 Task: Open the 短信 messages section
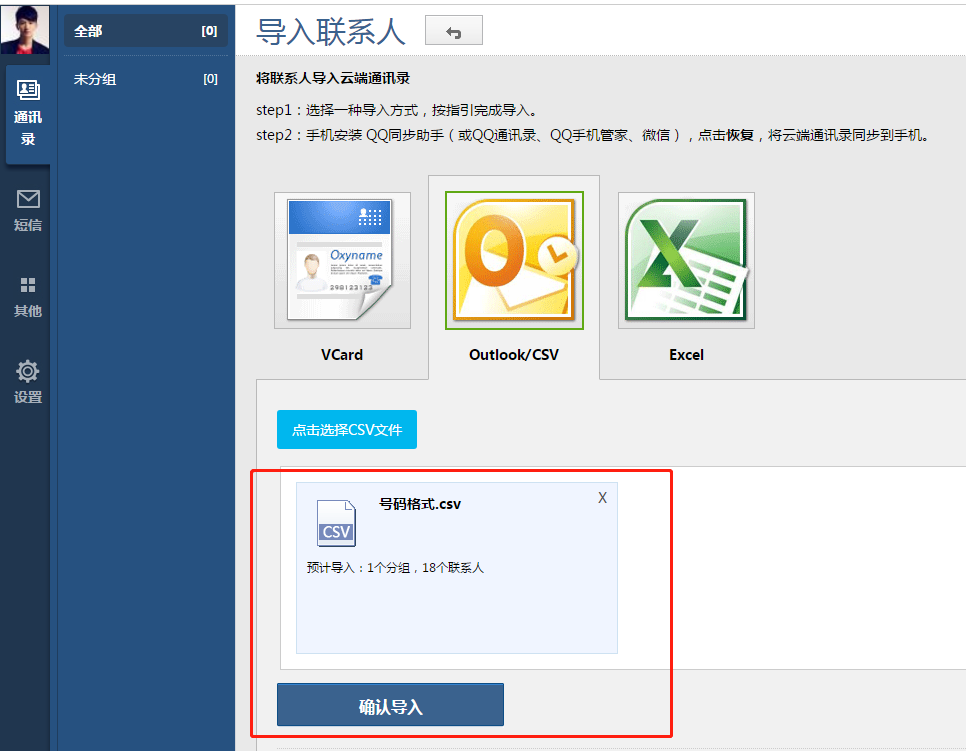(x=28, y=211)
